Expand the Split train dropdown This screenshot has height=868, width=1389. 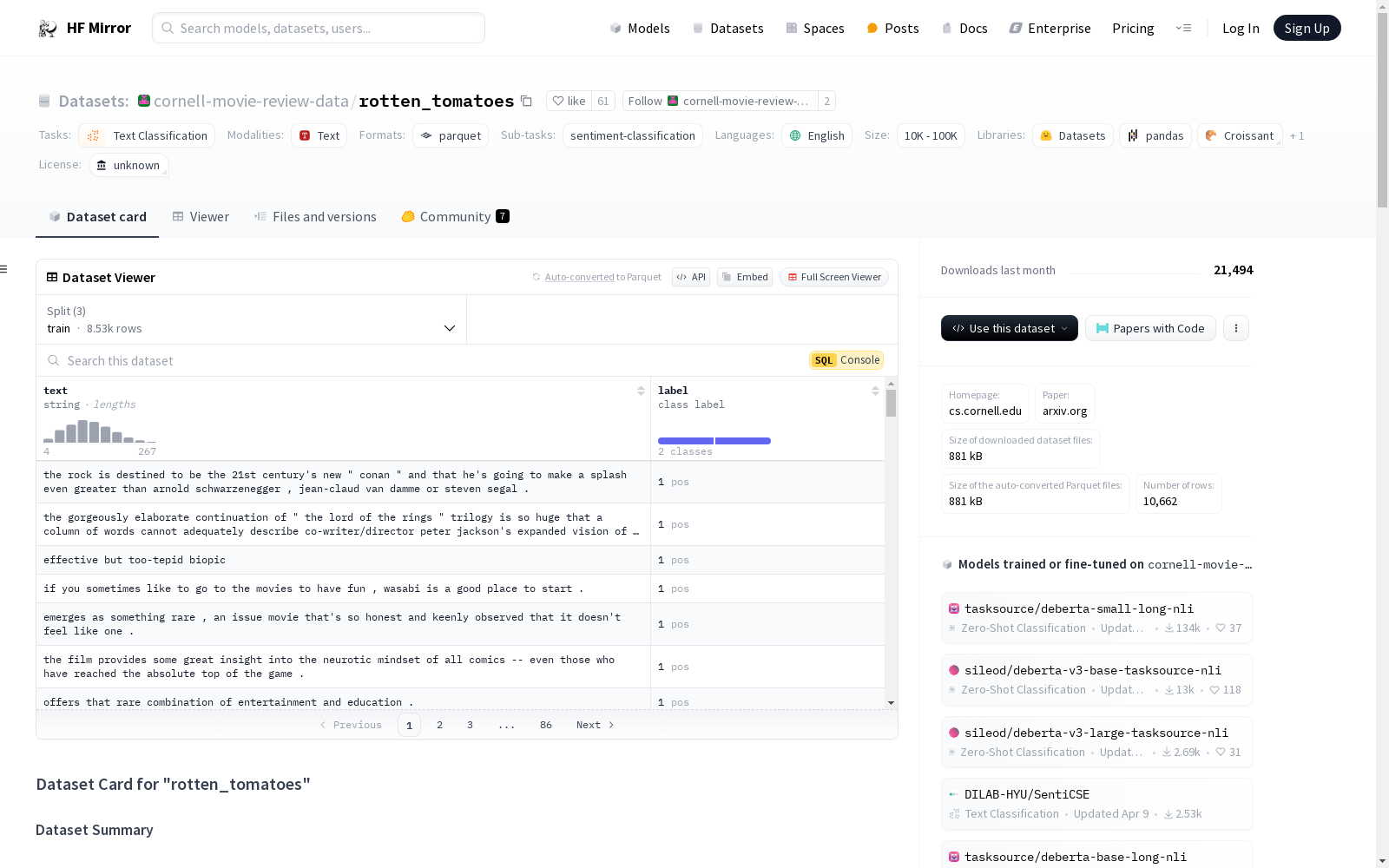(252, 319)
